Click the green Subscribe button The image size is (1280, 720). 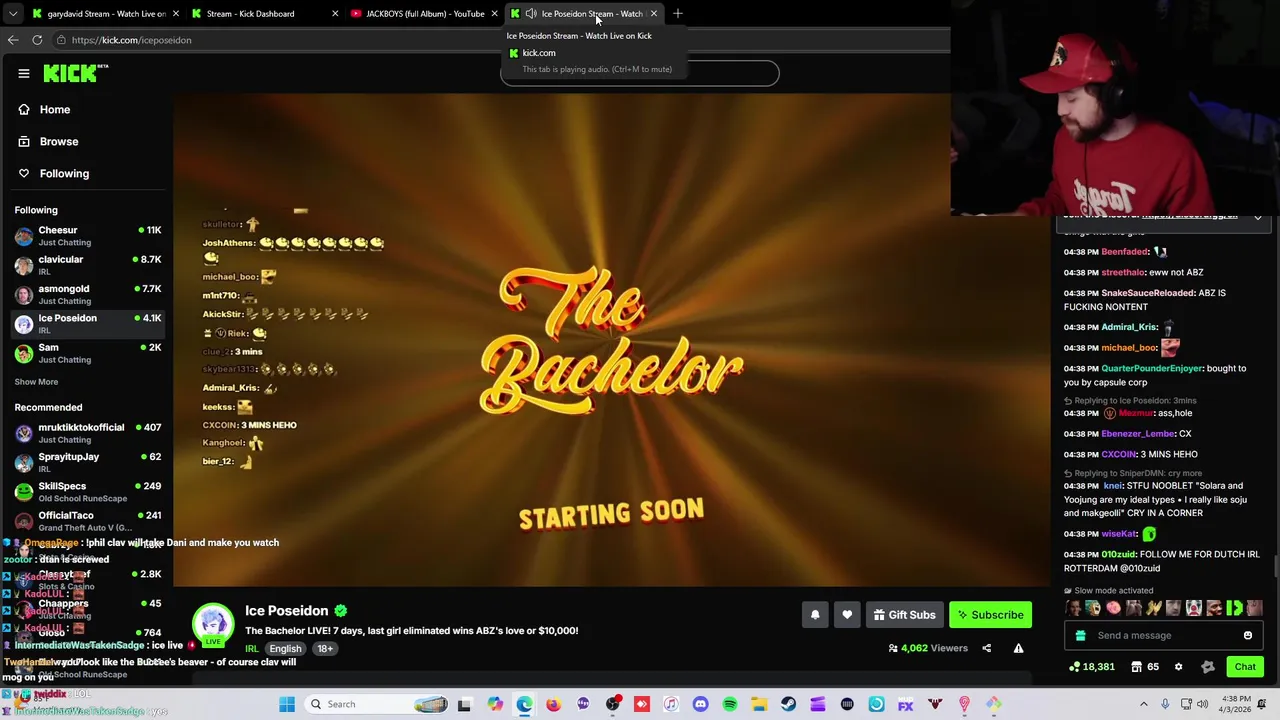(x=990, y=615)
